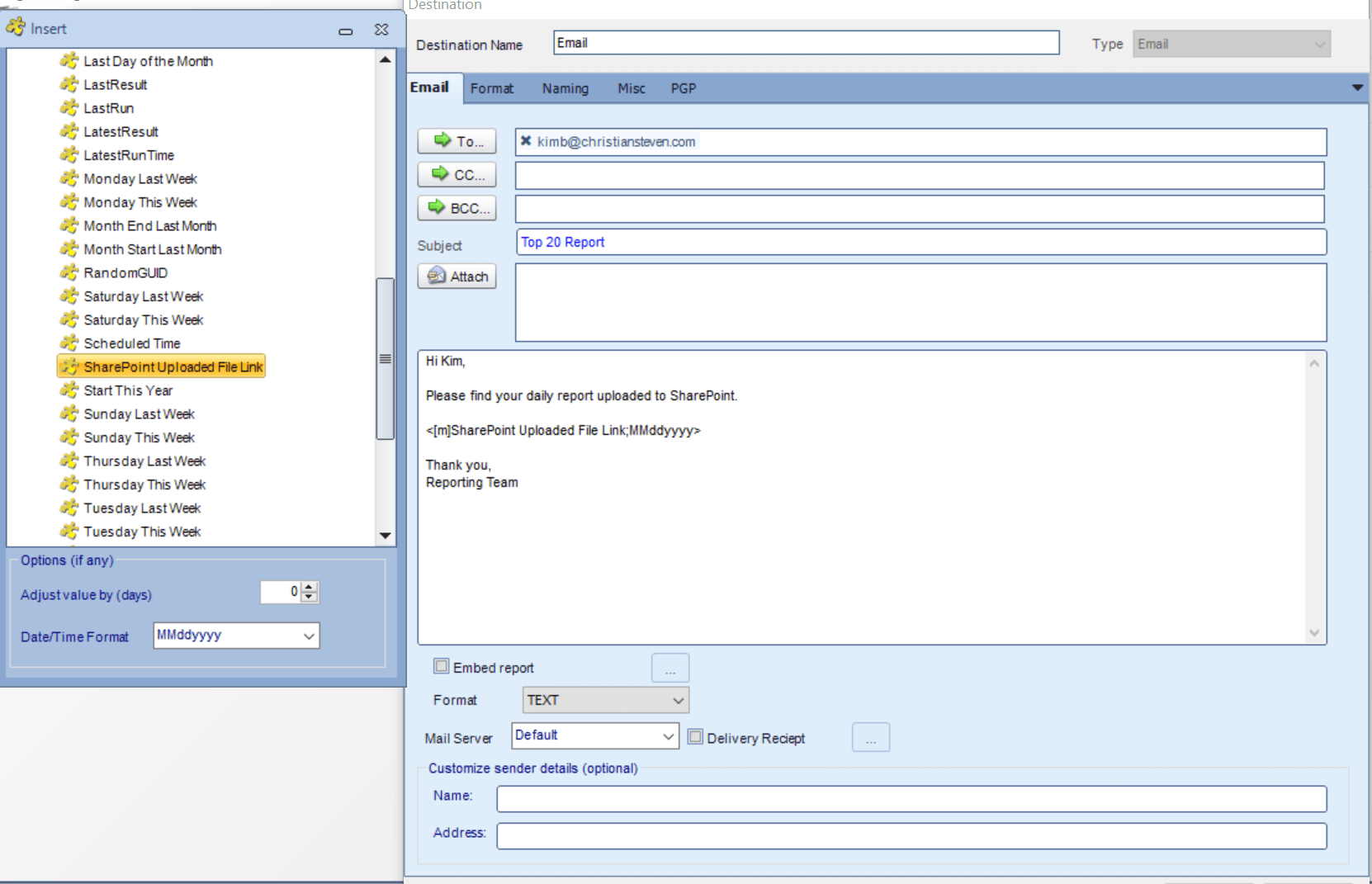This screenshot has height=884, width=1372.
Task: Enable the Embed report checkbox
Action: (442, 666)
